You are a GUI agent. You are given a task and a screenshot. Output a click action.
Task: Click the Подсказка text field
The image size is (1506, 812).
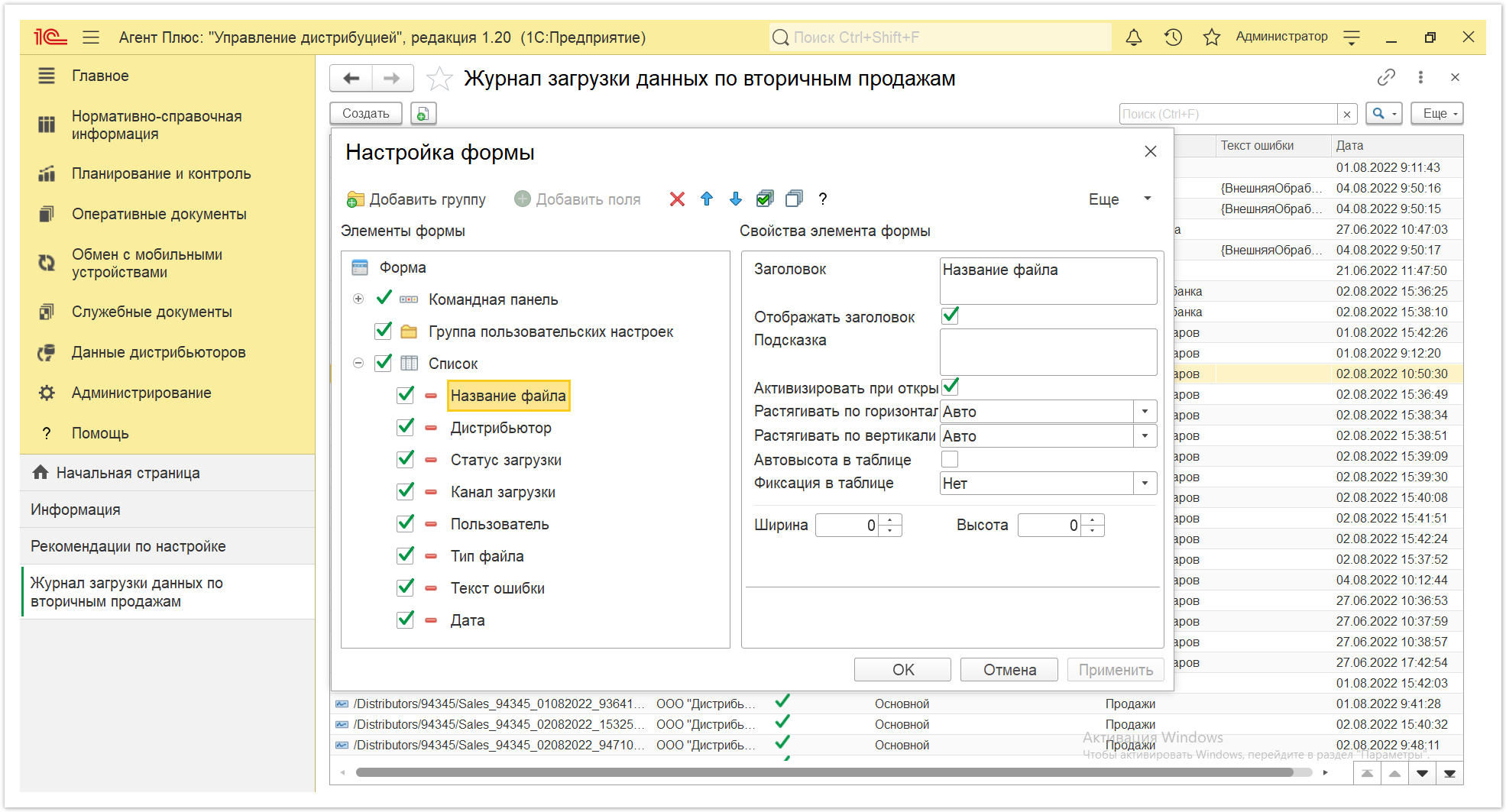click(x=1048, y=352)
